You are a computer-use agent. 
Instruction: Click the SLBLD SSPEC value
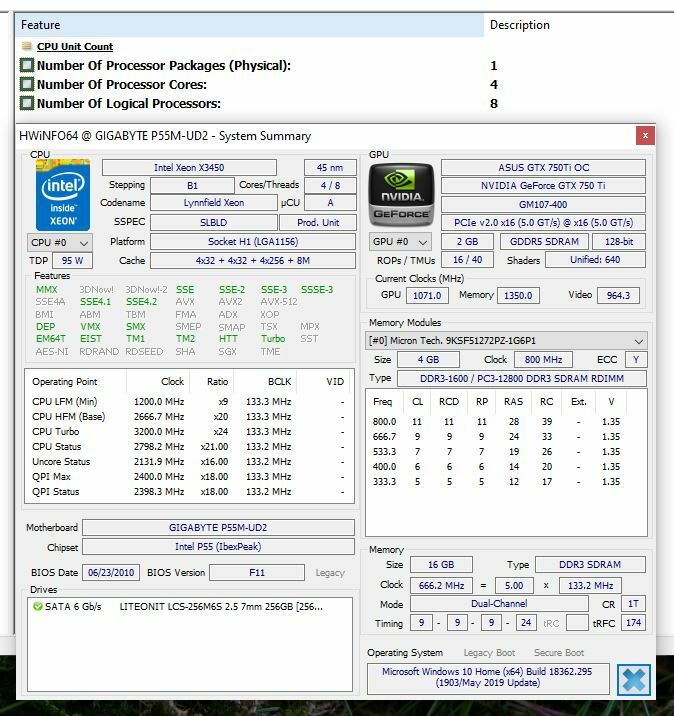click(214, 222)
